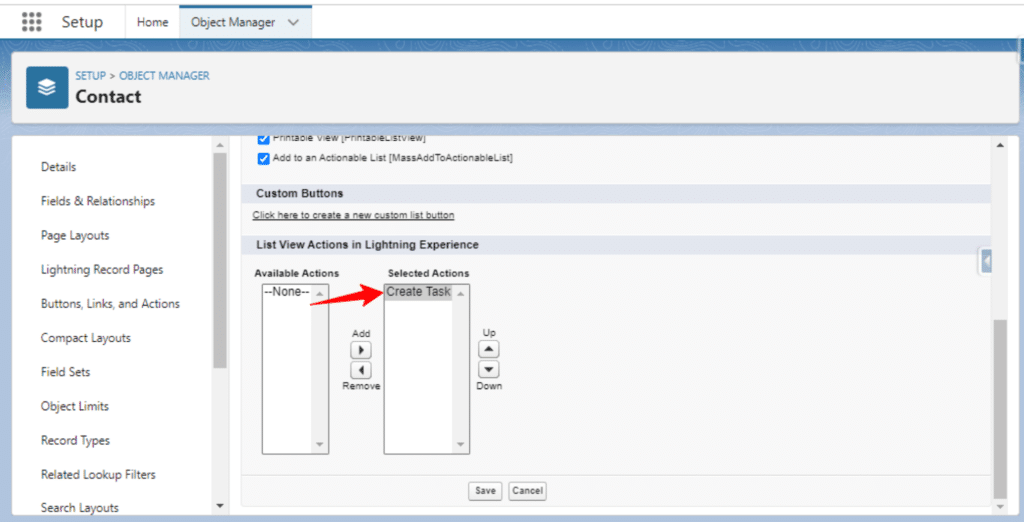1024x522 pixels.
Task: Move selected action Down with arrow
Action: (x=488, y=370)
